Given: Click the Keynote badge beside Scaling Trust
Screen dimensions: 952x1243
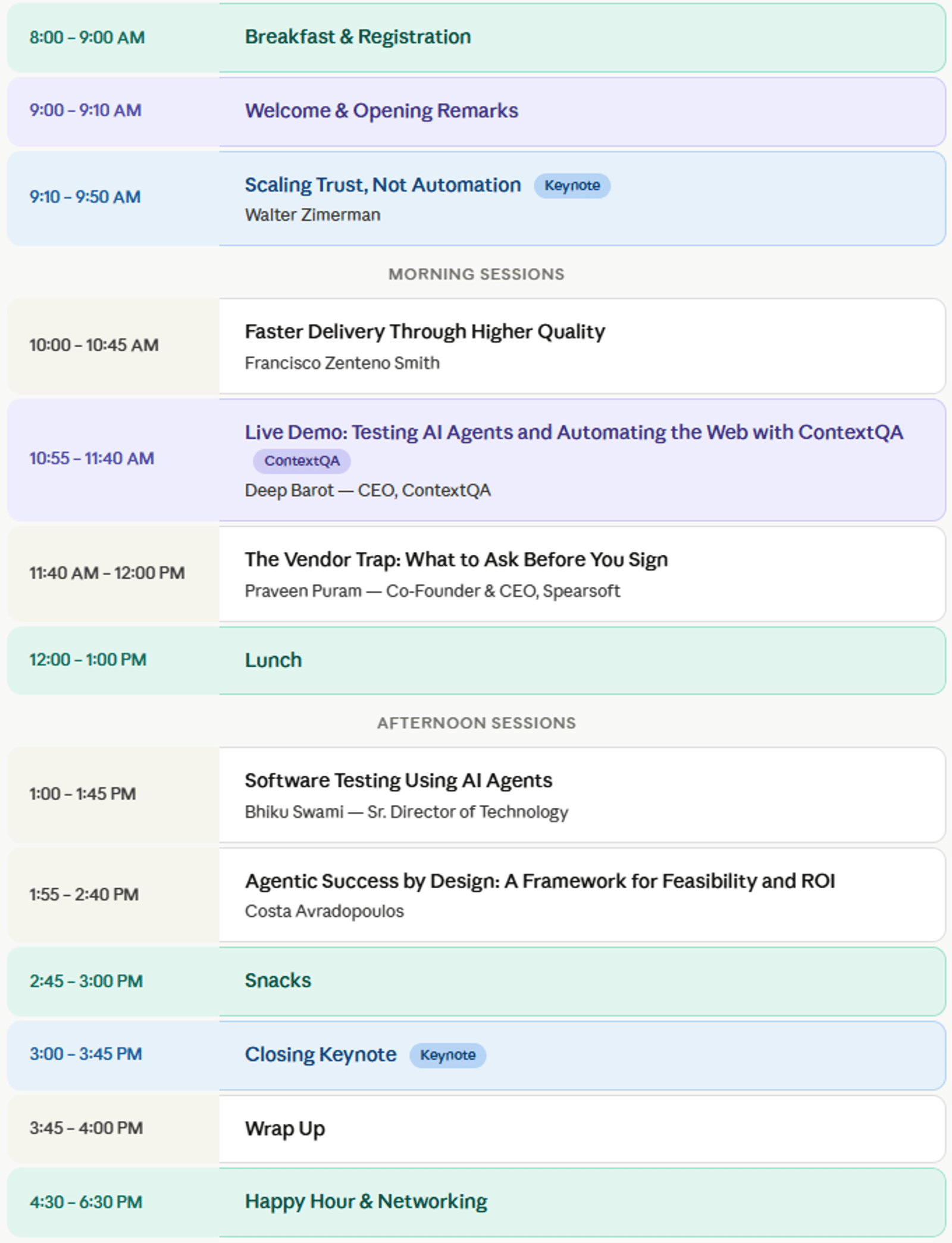Looking at the screenshot, I should coord(572,186).
